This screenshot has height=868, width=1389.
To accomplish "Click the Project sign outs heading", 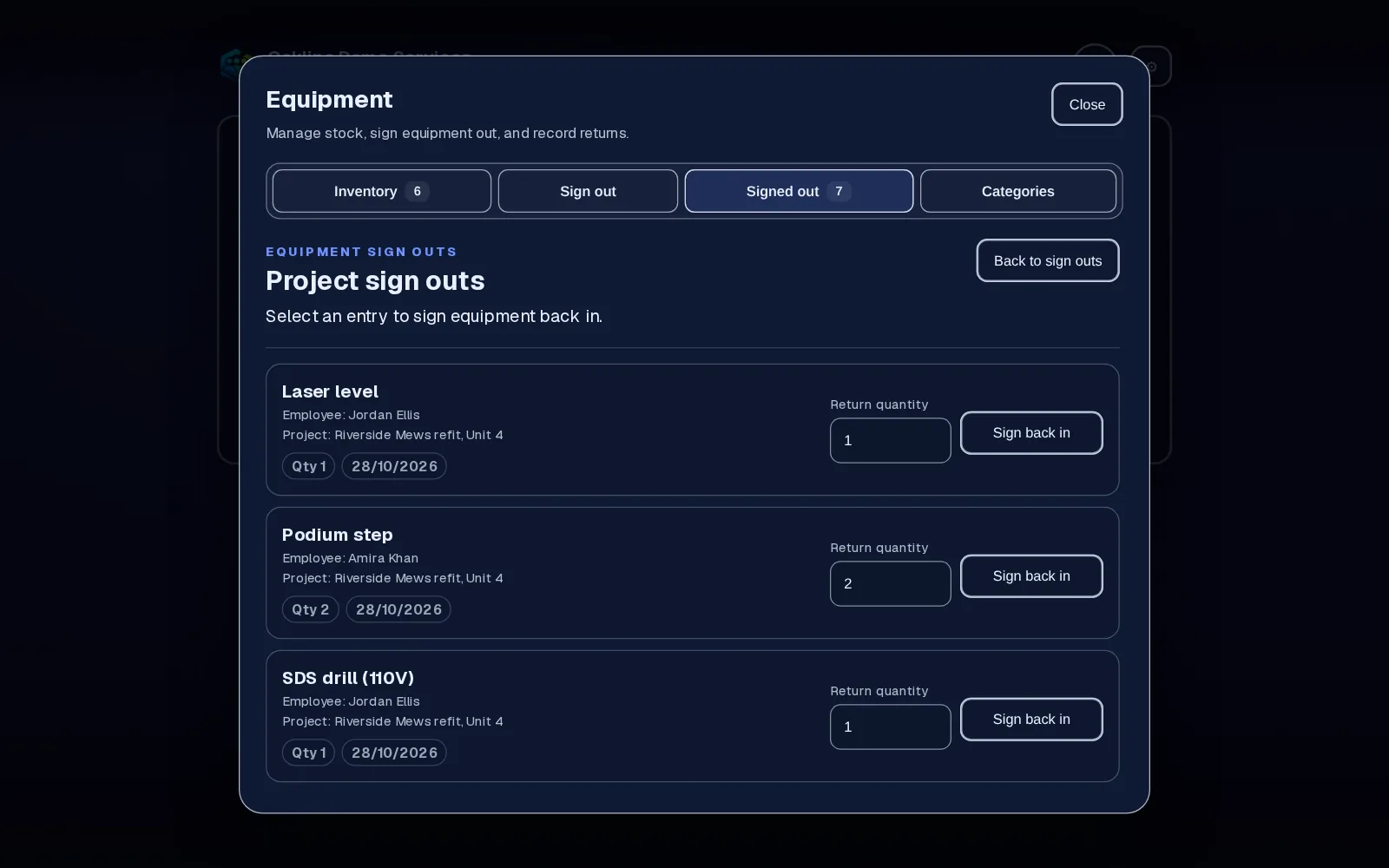I will [375, 281].
